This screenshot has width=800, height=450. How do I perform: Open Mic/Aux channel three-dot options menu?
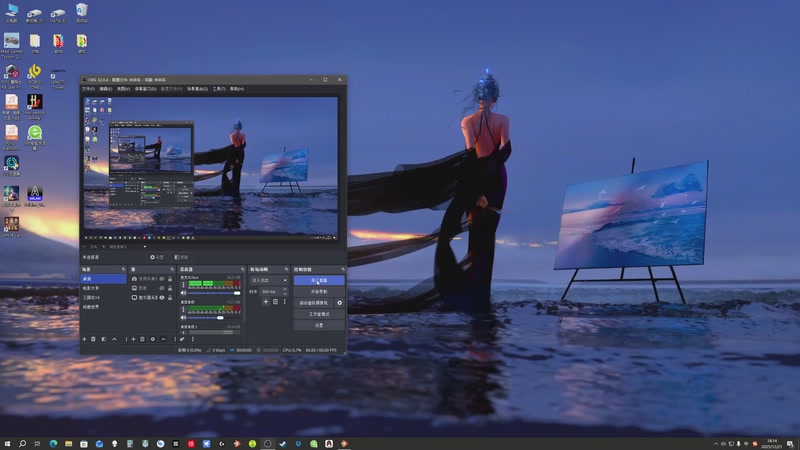183,284
